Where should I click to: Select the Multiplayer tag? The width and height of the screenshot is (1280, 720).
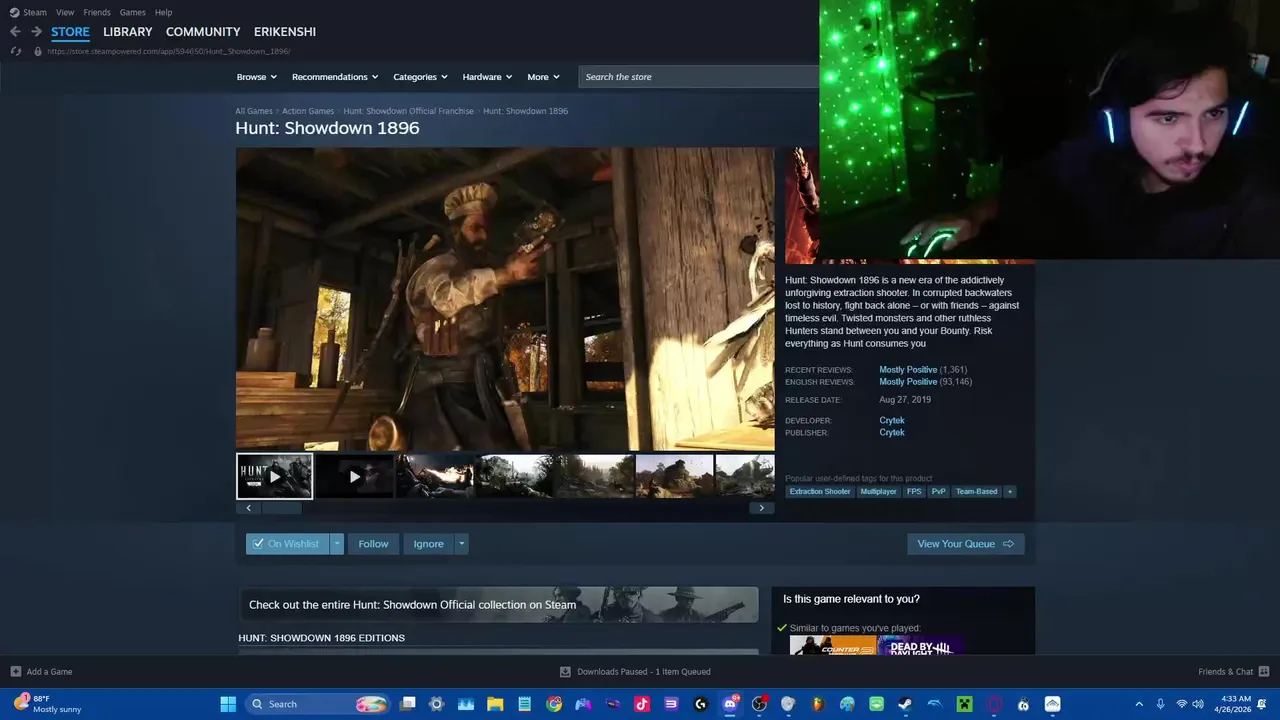pos(878,492)
